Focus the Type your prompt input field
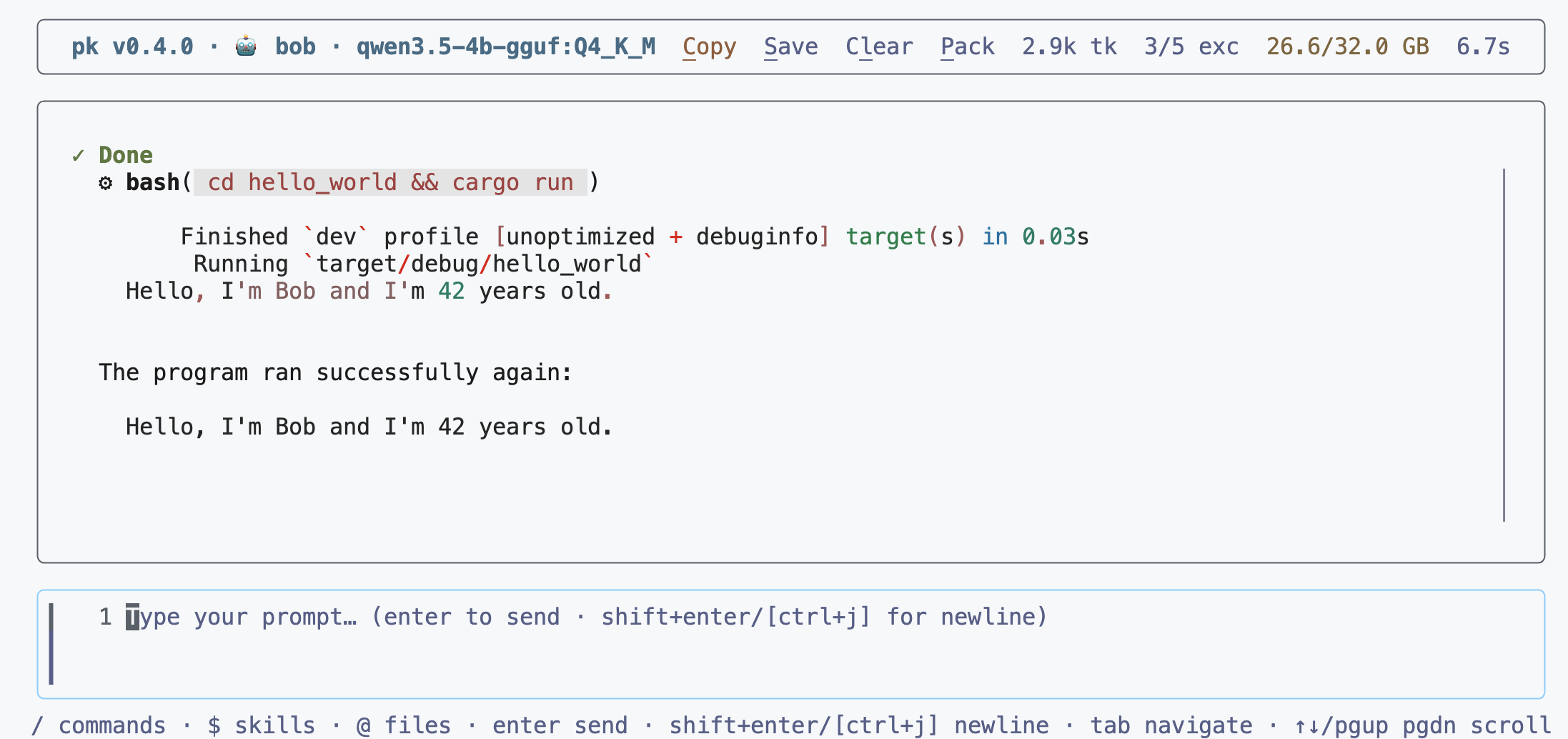The width and height of the screenshot is (1568, 739). pos(791,644)
